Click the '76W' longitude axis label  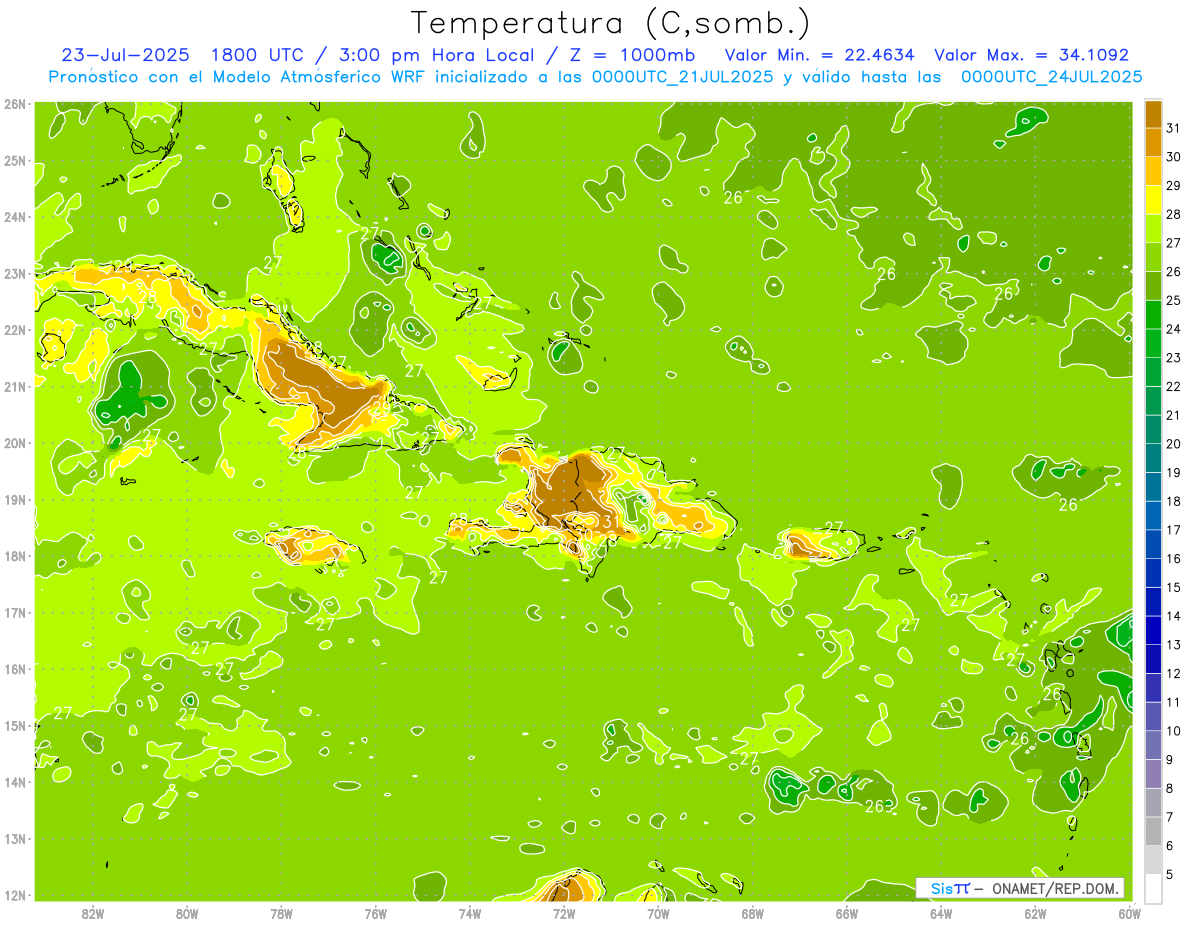click(x=376, y=914)
